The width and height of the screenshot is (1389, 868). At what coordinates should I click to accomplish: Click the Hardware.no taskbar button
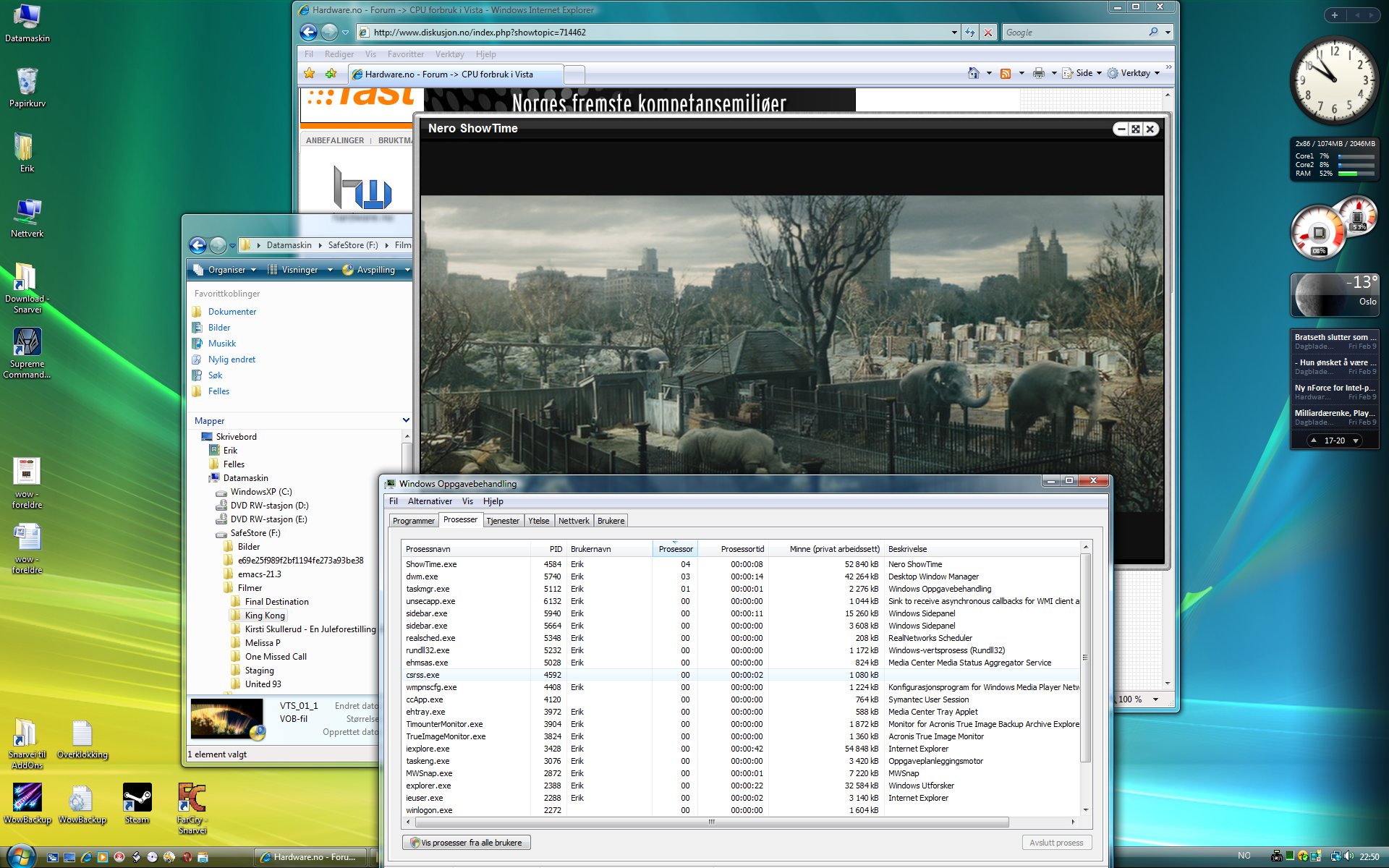pos(312,857)
